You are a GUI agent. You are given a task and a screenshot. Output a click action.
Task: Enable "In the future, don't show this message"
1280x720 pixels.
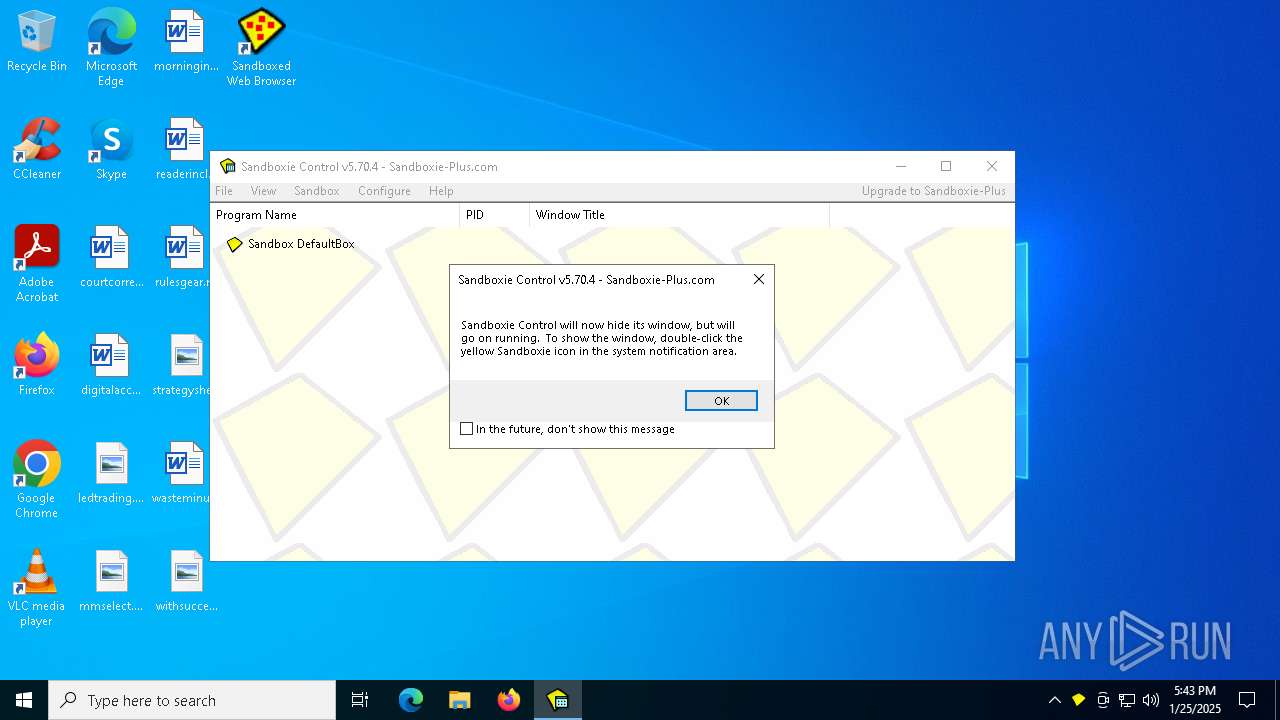(466, 429)
